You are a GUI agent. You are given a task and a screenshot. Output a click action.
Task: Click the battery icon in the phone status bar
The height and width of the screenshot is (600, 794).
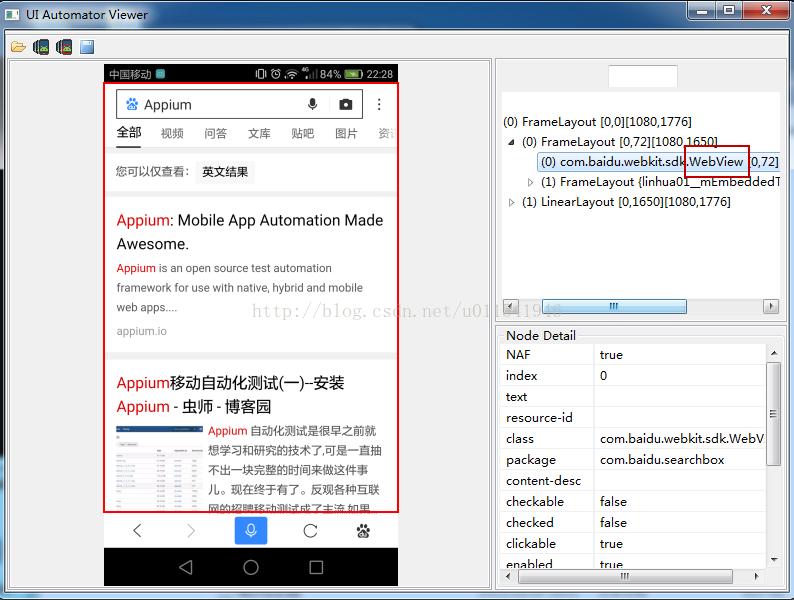click(353, 74)
